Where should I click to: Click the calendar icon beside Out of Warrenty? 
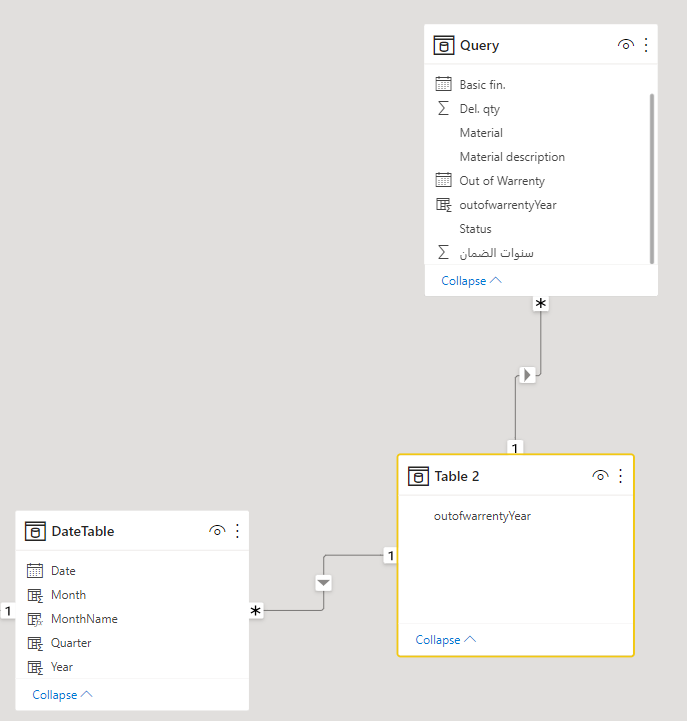click(443, 180)
